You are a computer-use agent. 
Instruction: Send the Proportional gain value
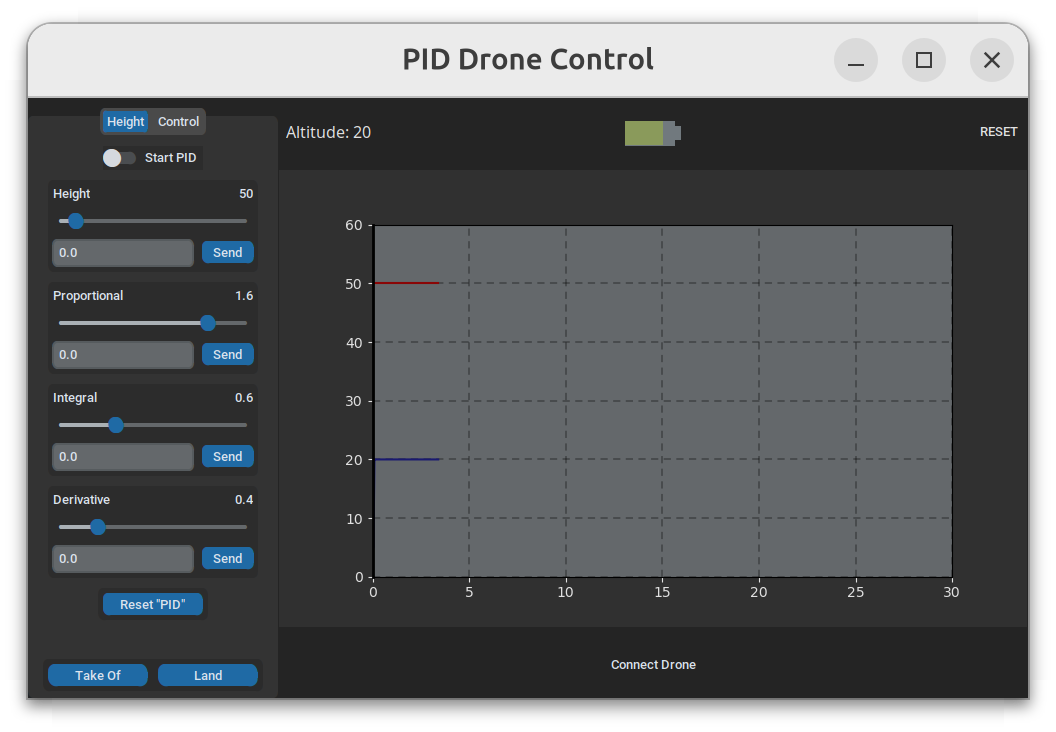(227, 355)
